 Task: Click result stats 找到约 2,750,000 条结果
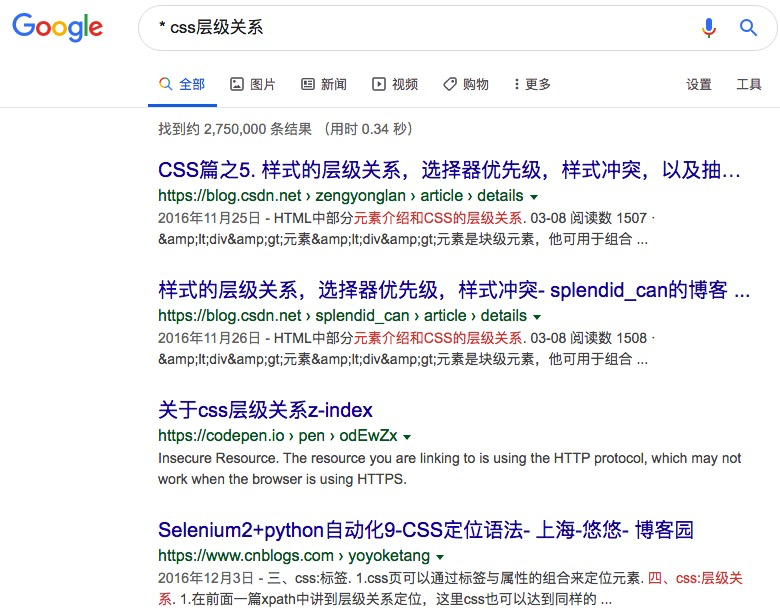tap(235, 129)
